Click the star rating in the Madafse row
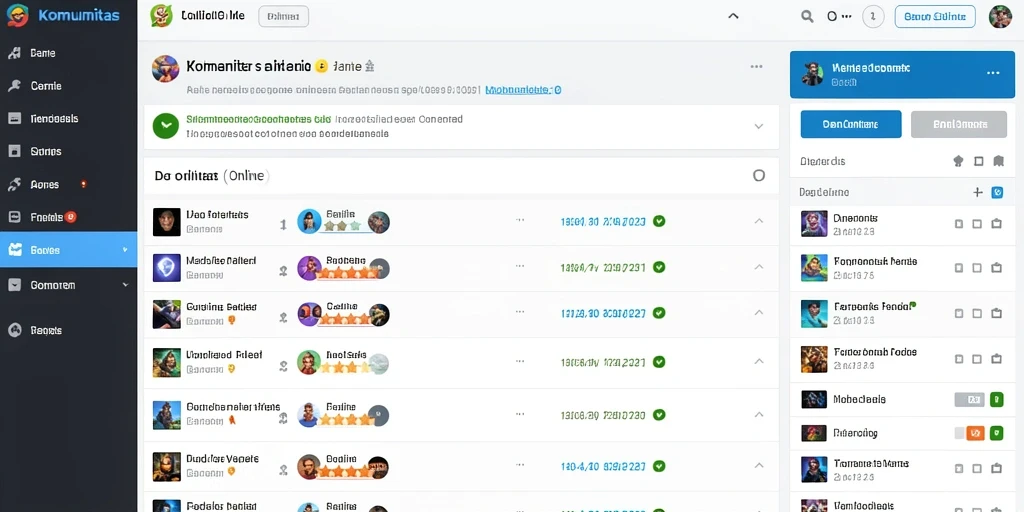The image size is (1024, 512). pos(347,272)
